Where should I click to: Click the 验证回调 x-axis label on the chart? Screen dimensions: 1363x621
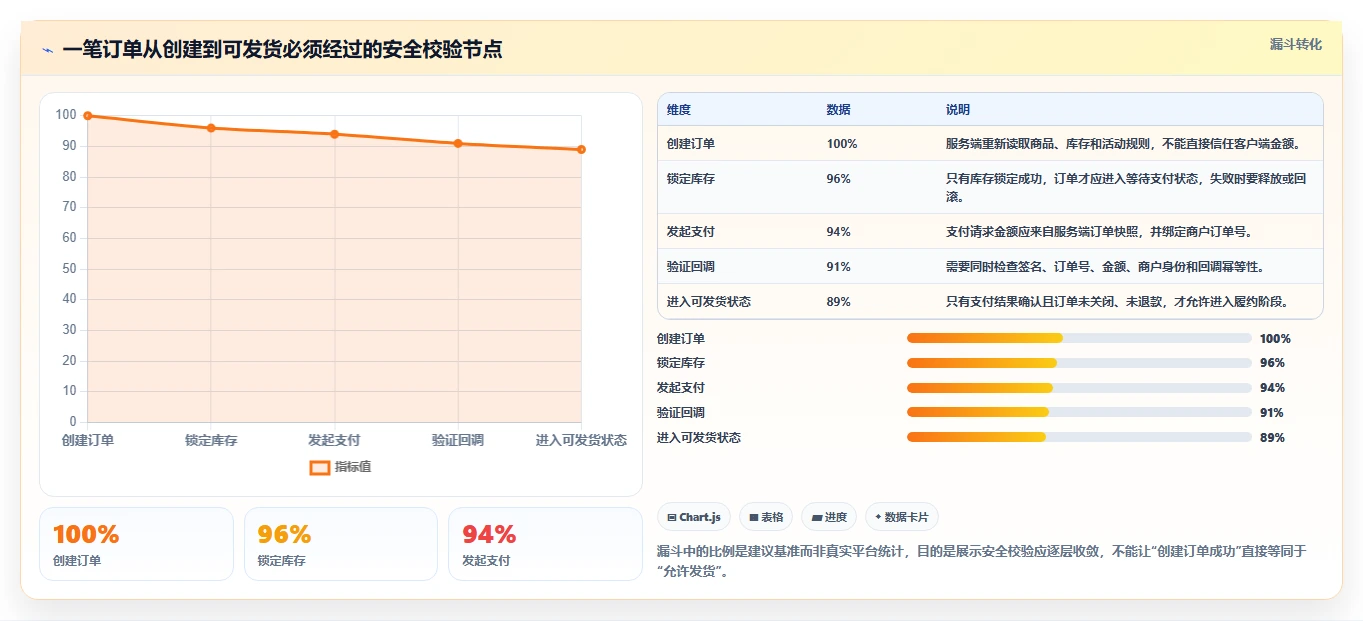(458, 440)
